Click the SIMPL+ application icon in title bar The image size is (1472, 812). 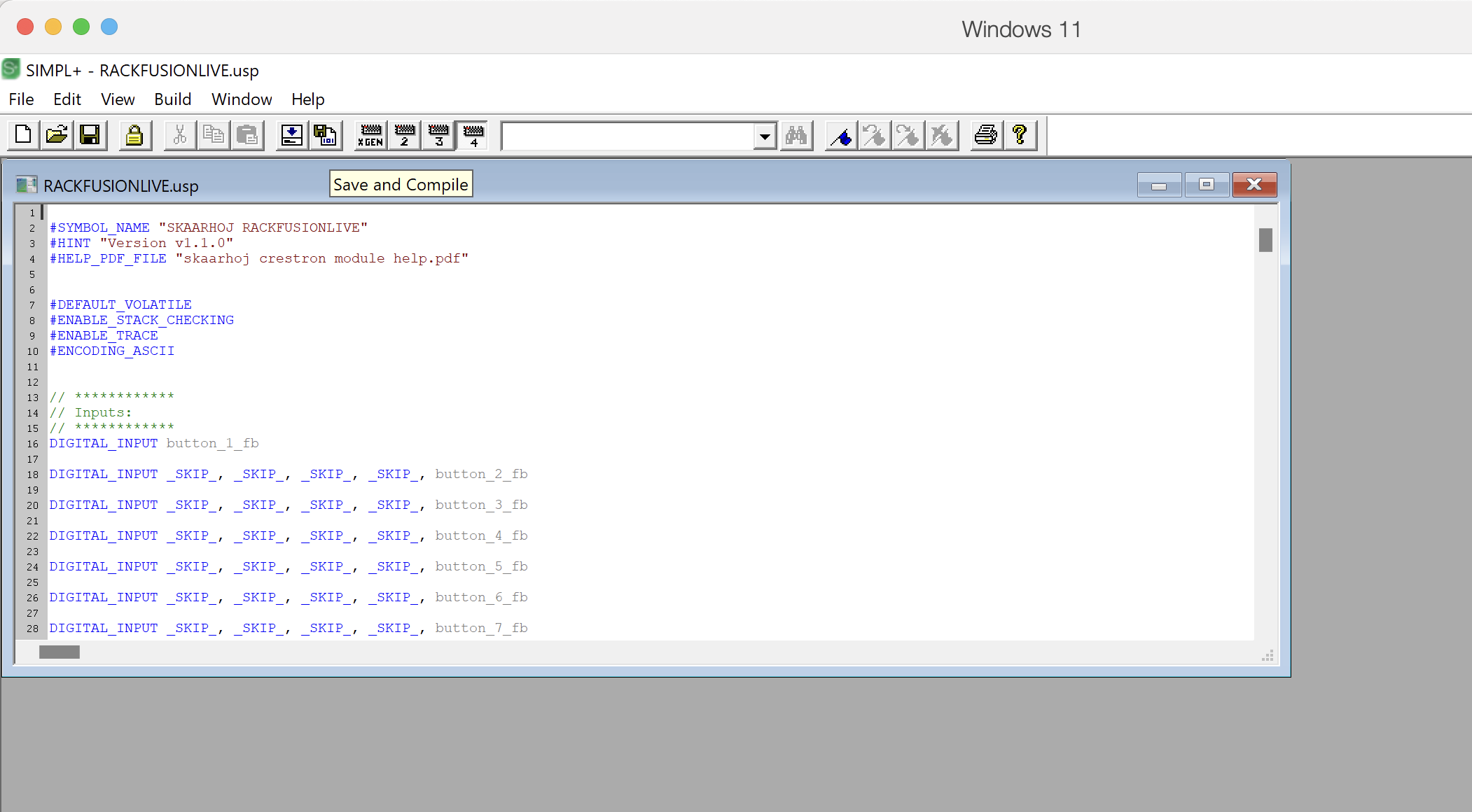click(x=11, y=69)
